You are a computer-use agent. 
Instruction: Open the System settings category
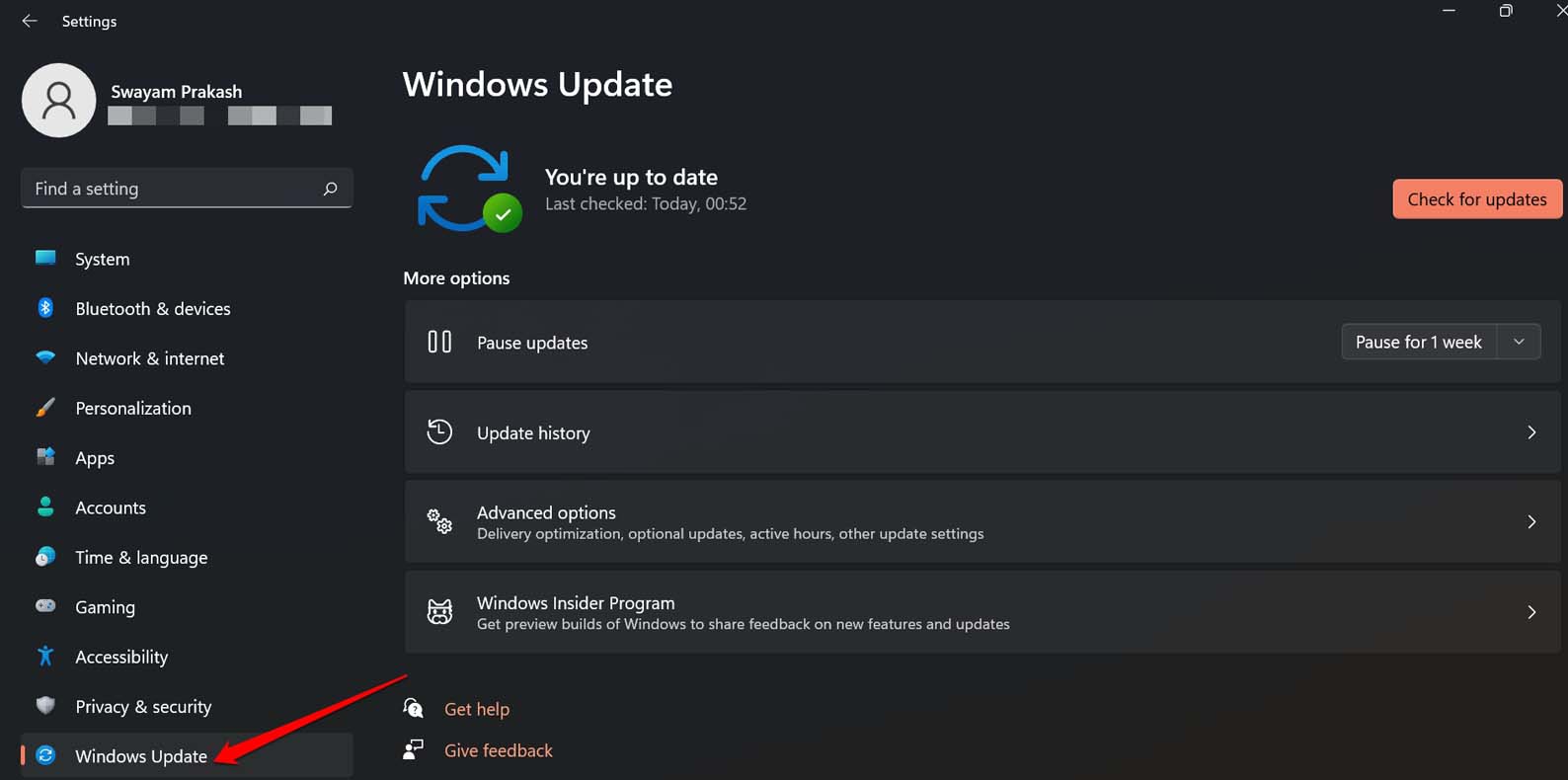[x=103, y=259]
